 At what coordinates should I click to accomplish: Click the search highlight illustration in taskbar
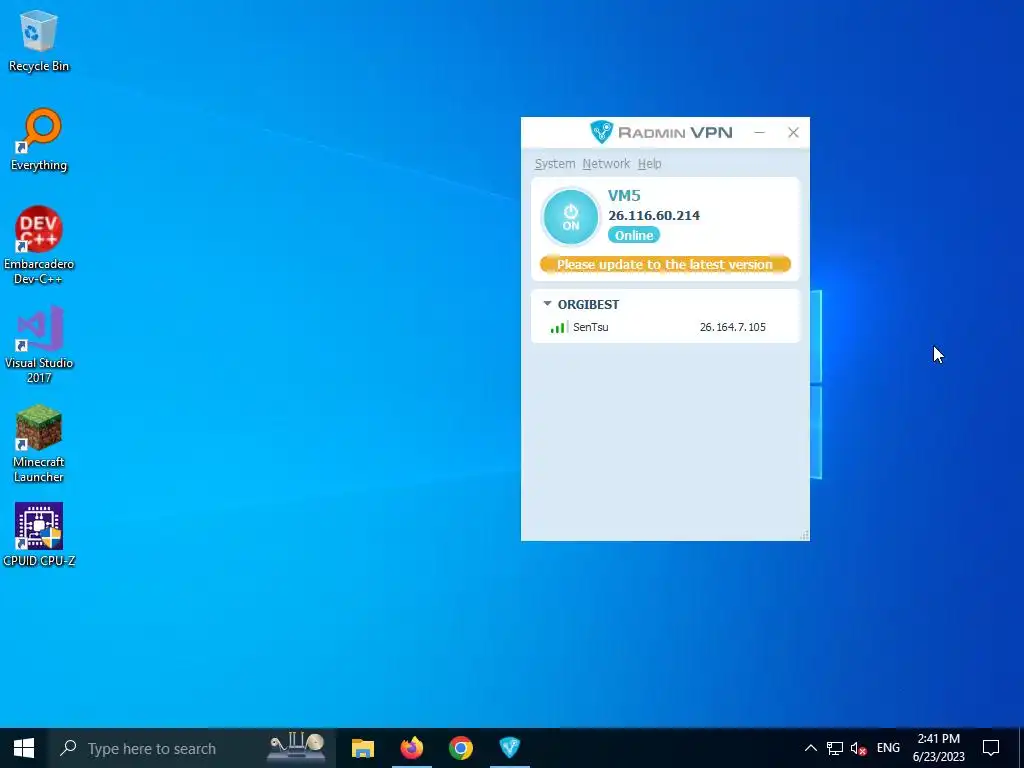(x=298, y=747)
